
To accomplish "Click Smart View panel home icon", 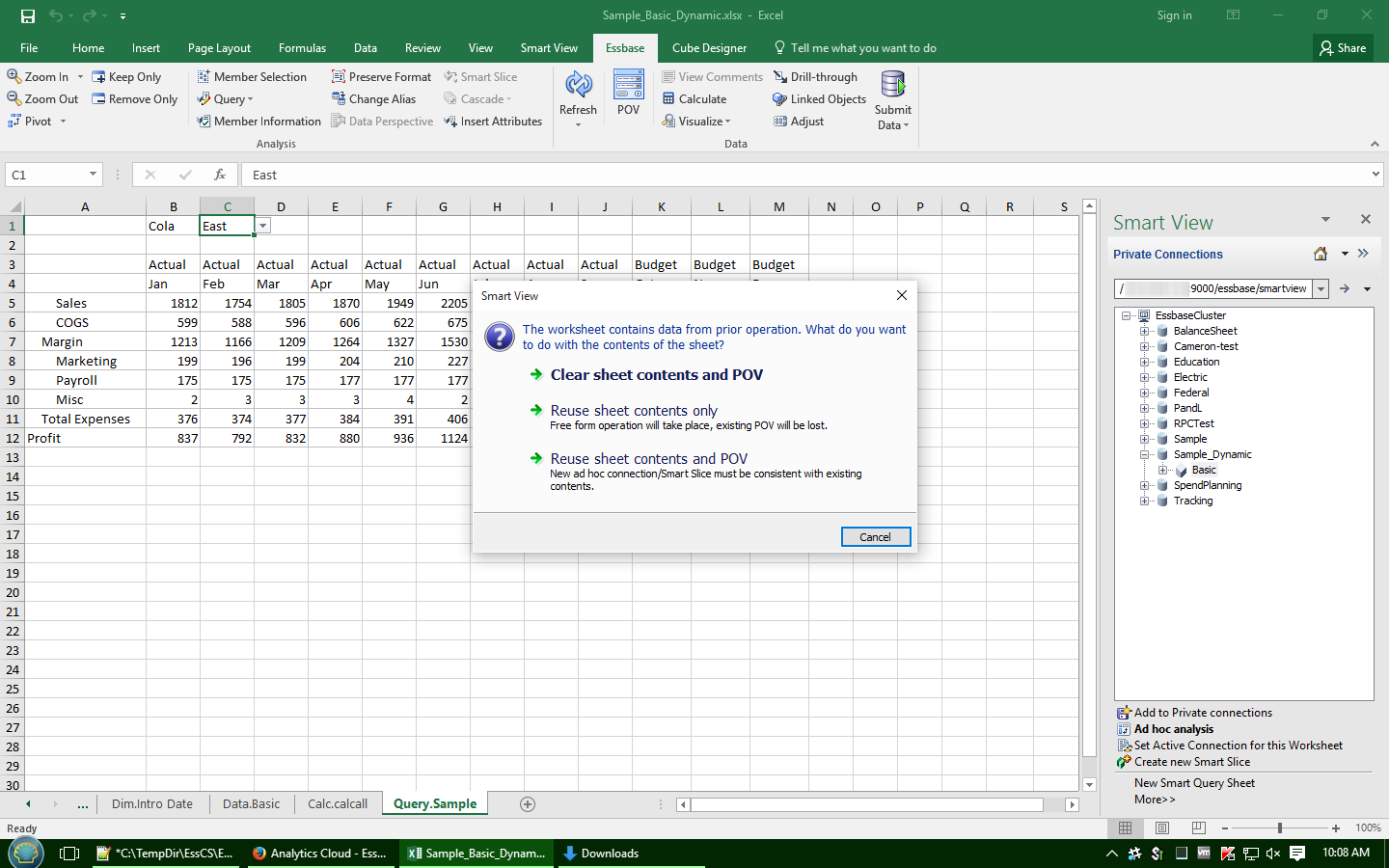I will click(1321, 254).
